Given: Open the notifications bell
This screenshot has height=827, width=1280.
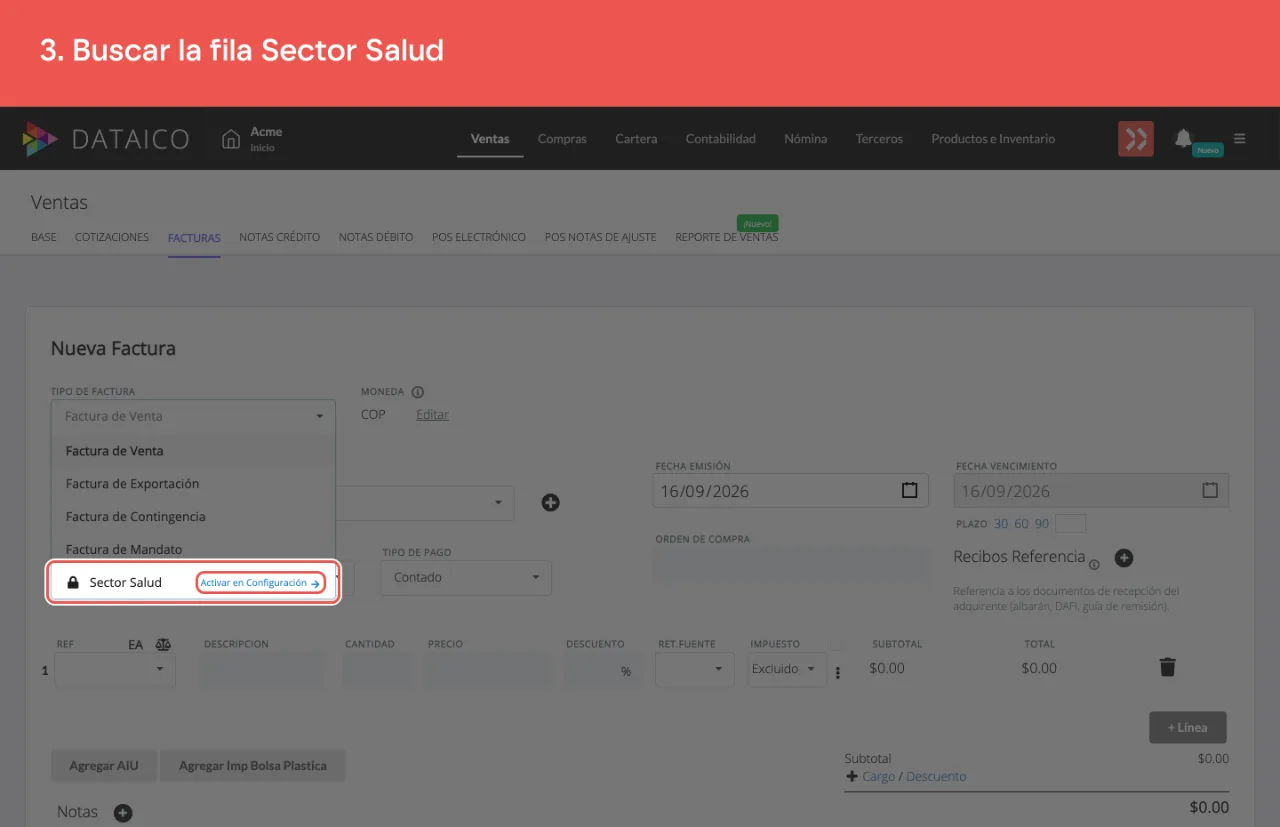Looking at the screenshot, I should coord(1183,138).
